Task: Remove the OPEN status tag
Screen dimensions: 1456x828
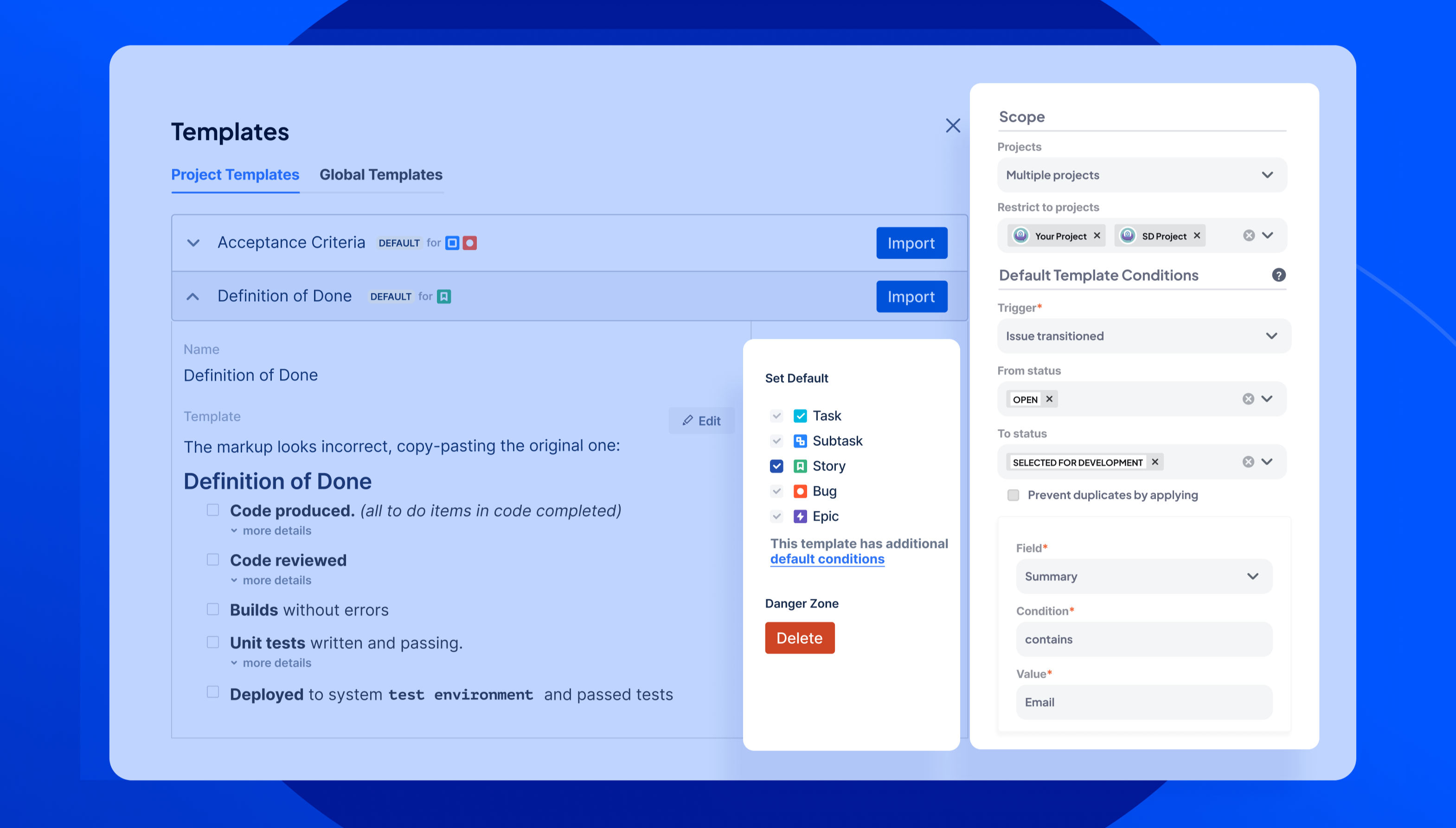Action: 1049,399
